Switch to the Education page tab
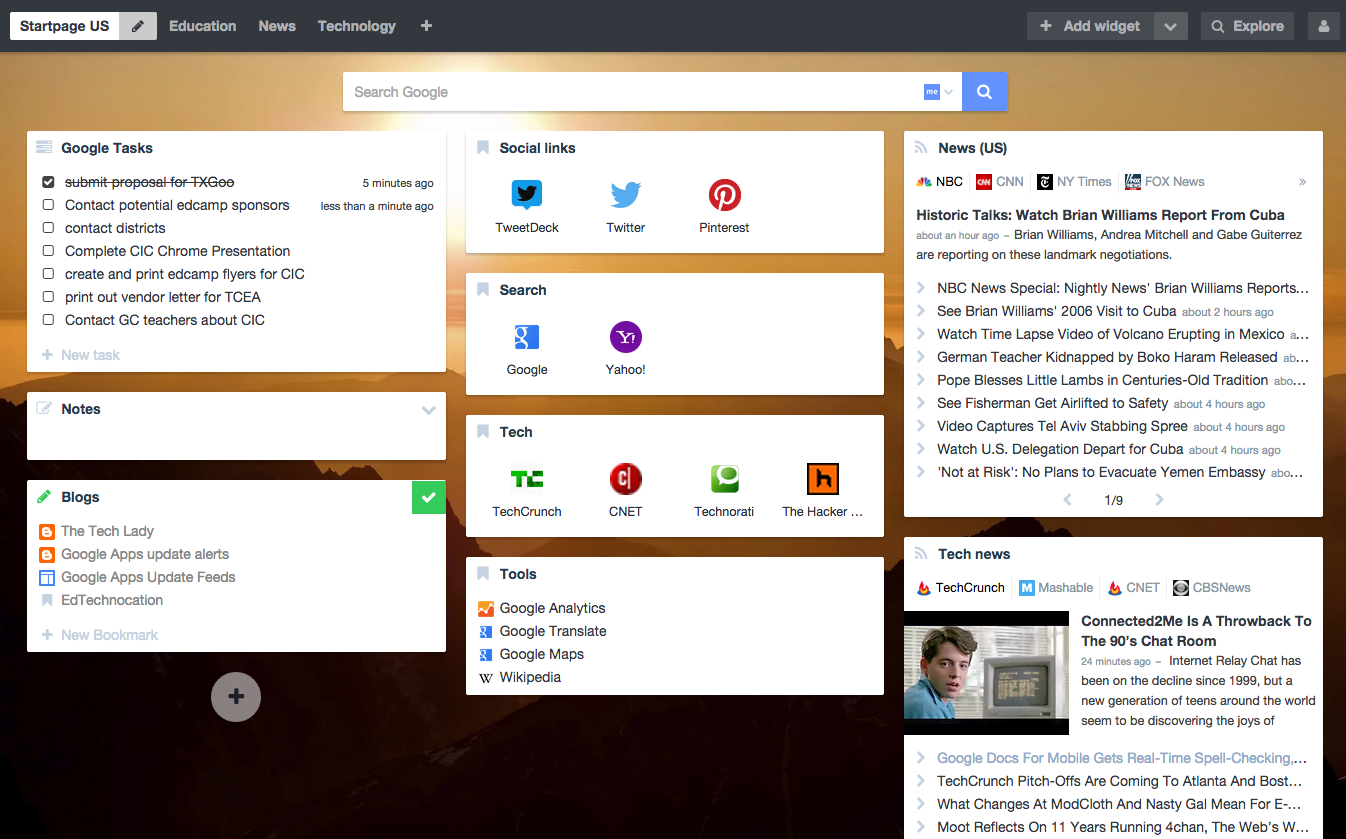The width and height of the screenshot is (1346, 839). click(x=202, y=26)
